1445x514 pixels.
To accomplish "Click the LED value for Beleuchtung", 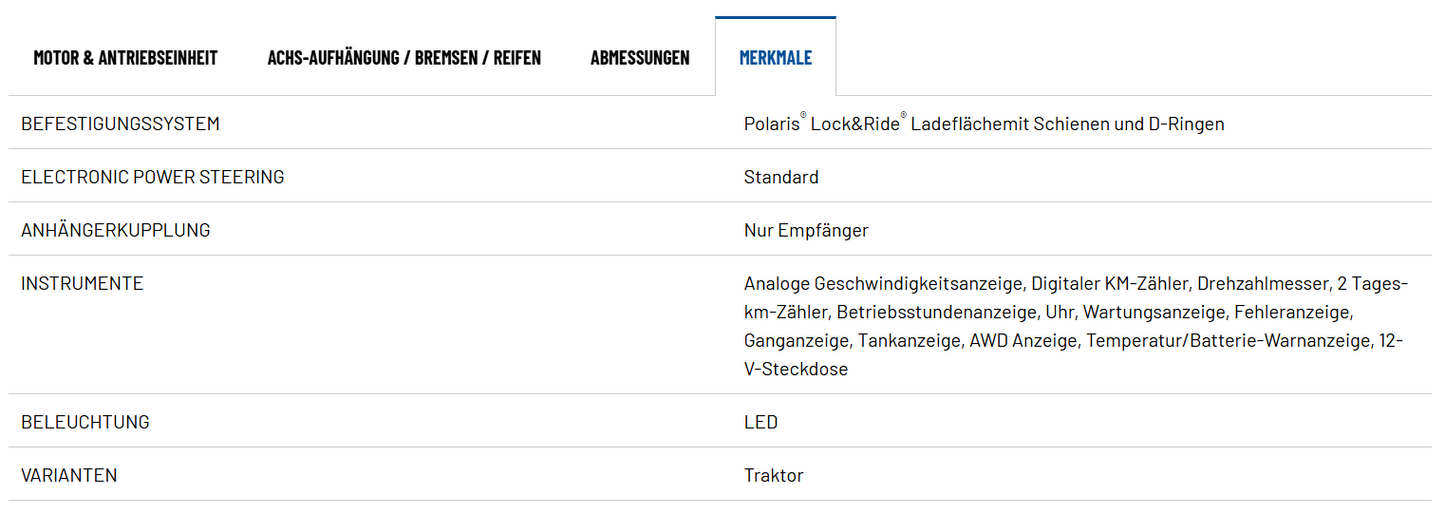I will pyautogui.click(x=760, y=422).
